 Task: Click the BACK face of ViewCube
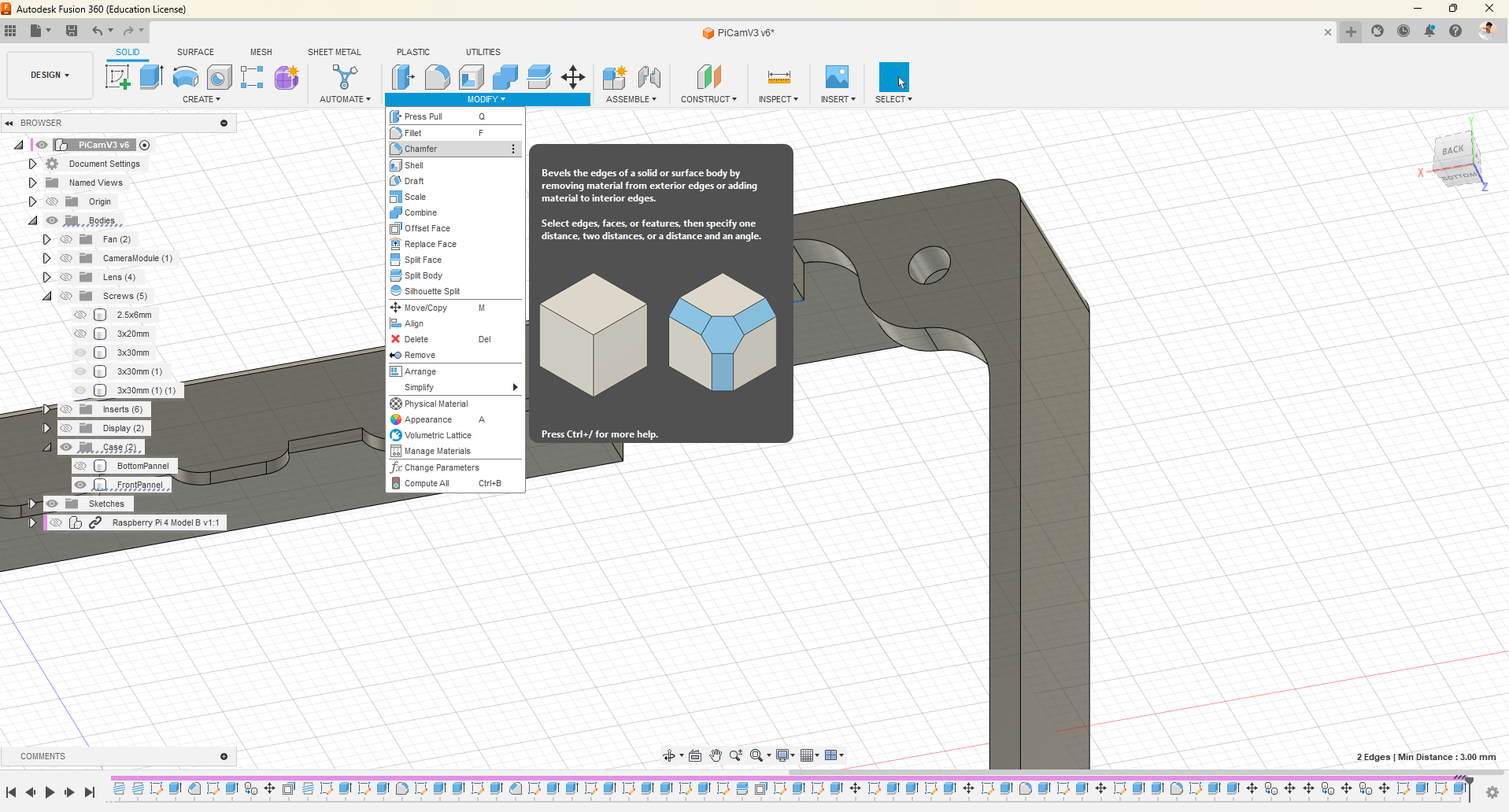1452,150
